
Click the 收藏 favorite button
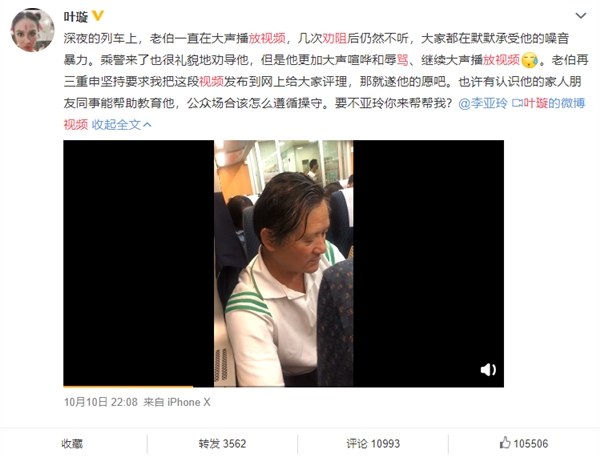(72, 444)
